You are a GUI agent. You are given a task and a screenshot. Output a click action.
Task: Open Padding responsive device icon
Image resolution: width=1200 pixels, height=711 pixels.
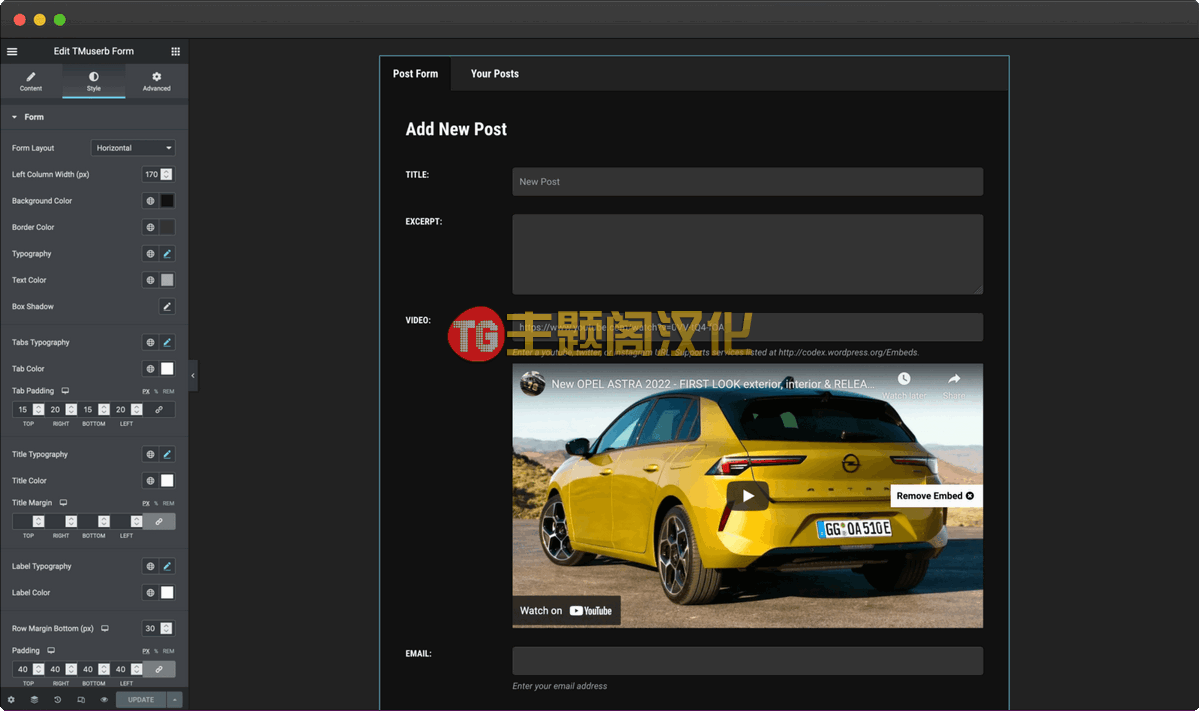pyautogui.click(x=51, y=650)
